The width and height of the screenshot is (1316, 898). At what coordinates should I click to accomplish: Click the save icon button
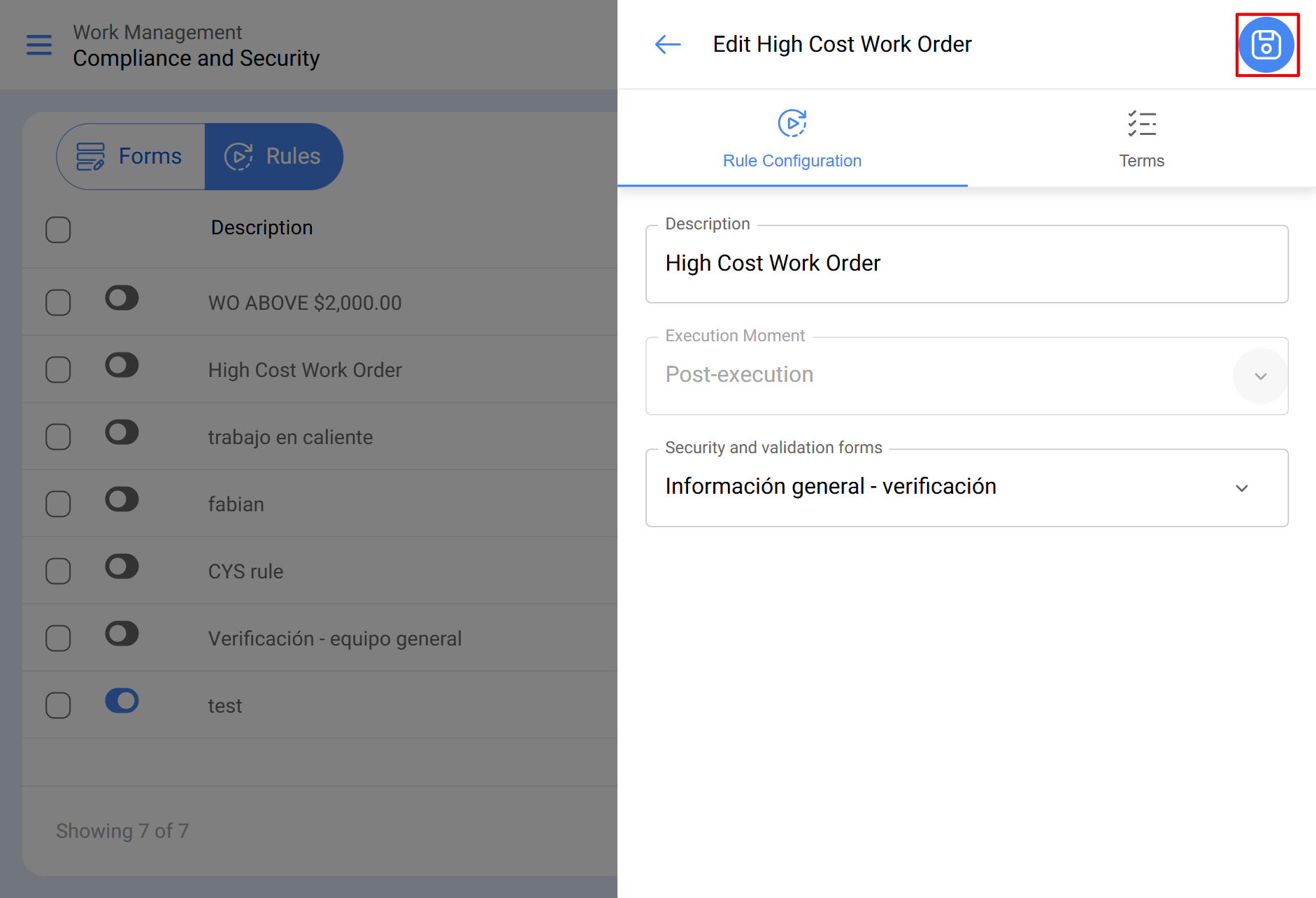[x=1266, y=45]
